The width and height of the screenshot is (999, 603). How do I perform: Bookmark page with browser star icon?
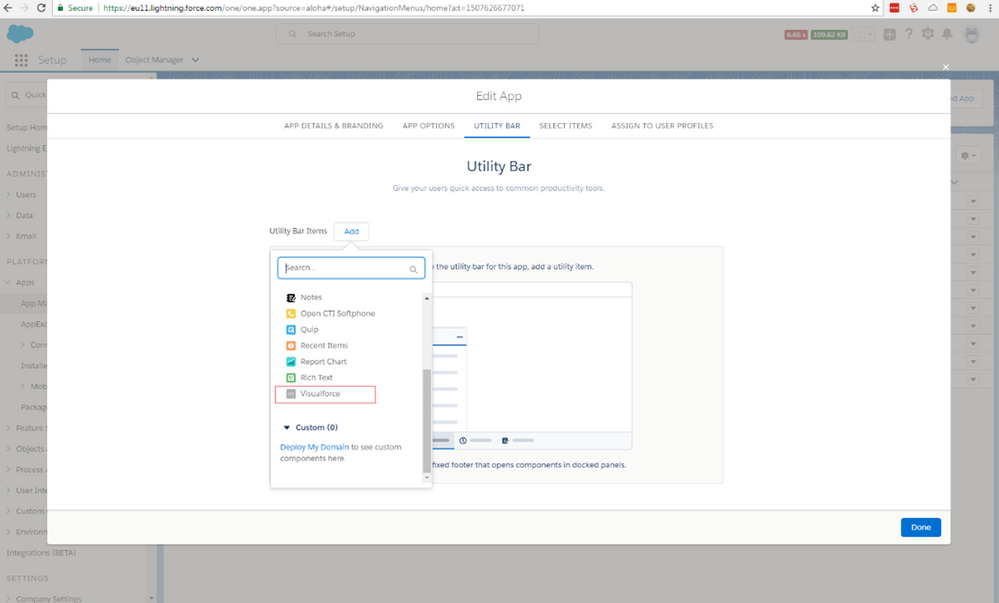pyautogui.click(x=875, y=8)
